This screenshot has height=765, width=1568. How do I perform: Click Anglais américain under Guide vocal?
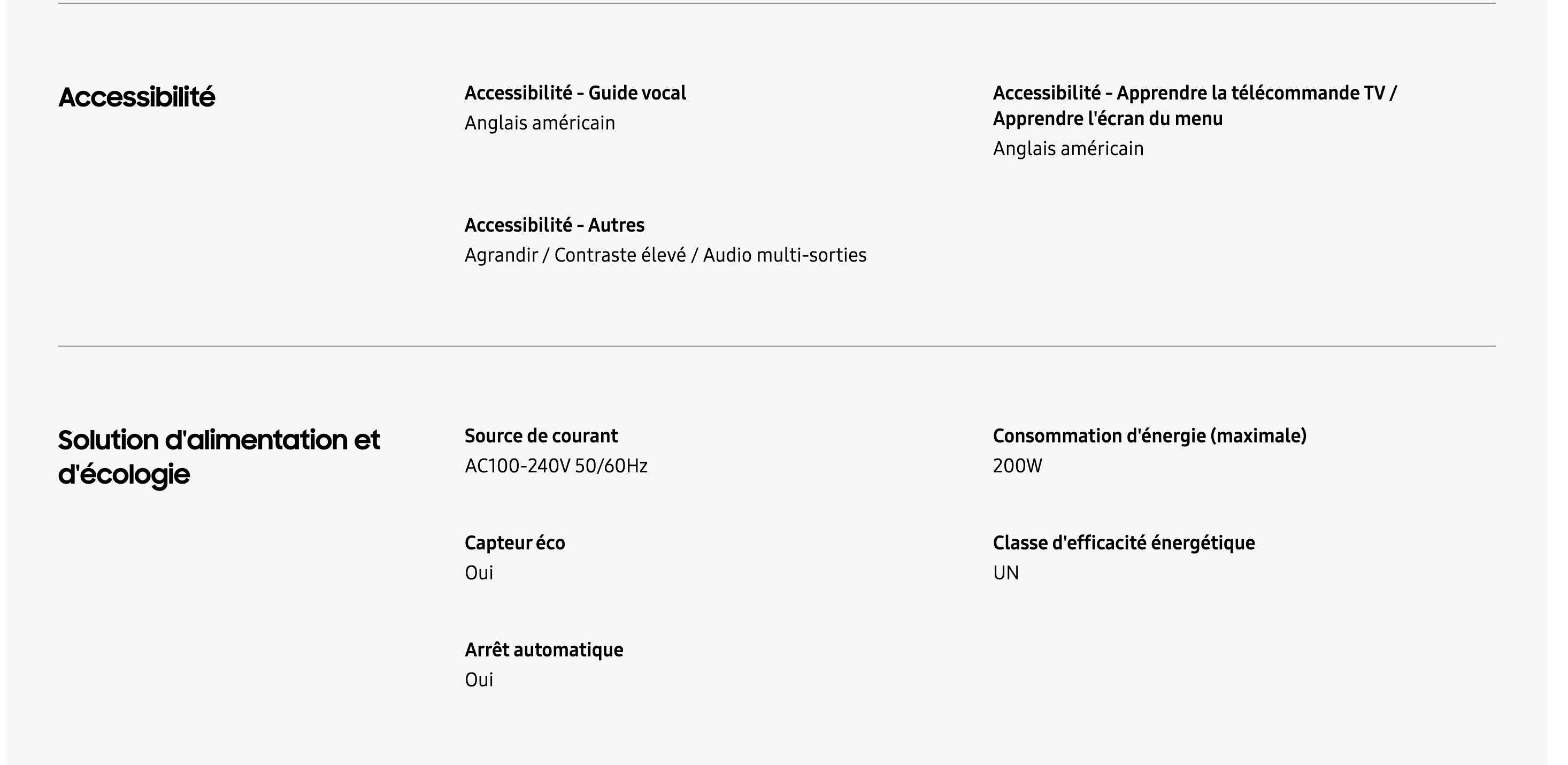(x=539, y=123)
